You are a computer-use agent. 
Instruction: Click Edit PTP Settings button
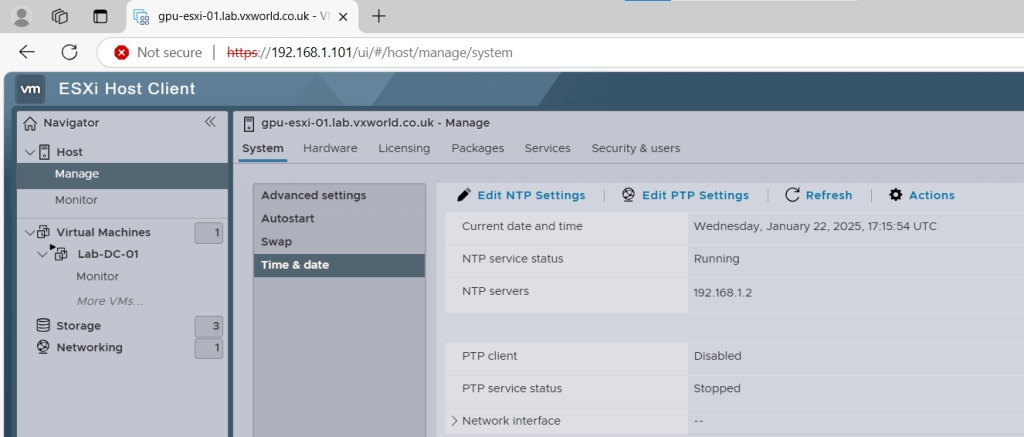click(685, 195)
